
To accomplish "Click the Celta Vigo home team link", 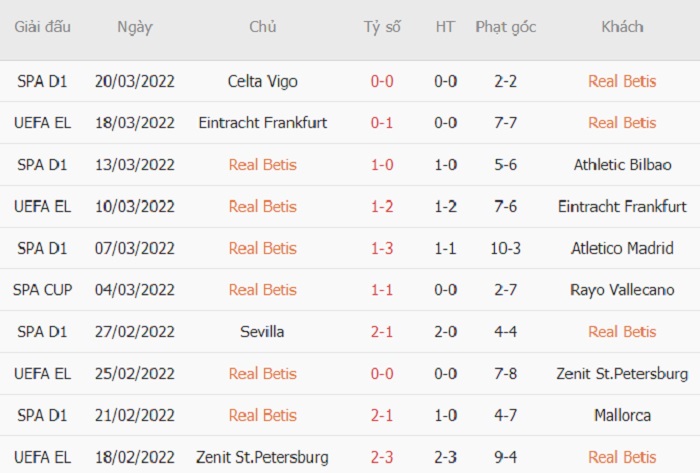I will (x=262, y=82).
